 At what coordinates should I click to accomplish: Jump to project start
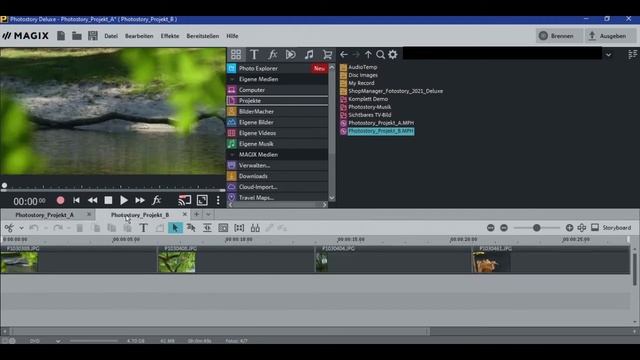coord(76,200)
